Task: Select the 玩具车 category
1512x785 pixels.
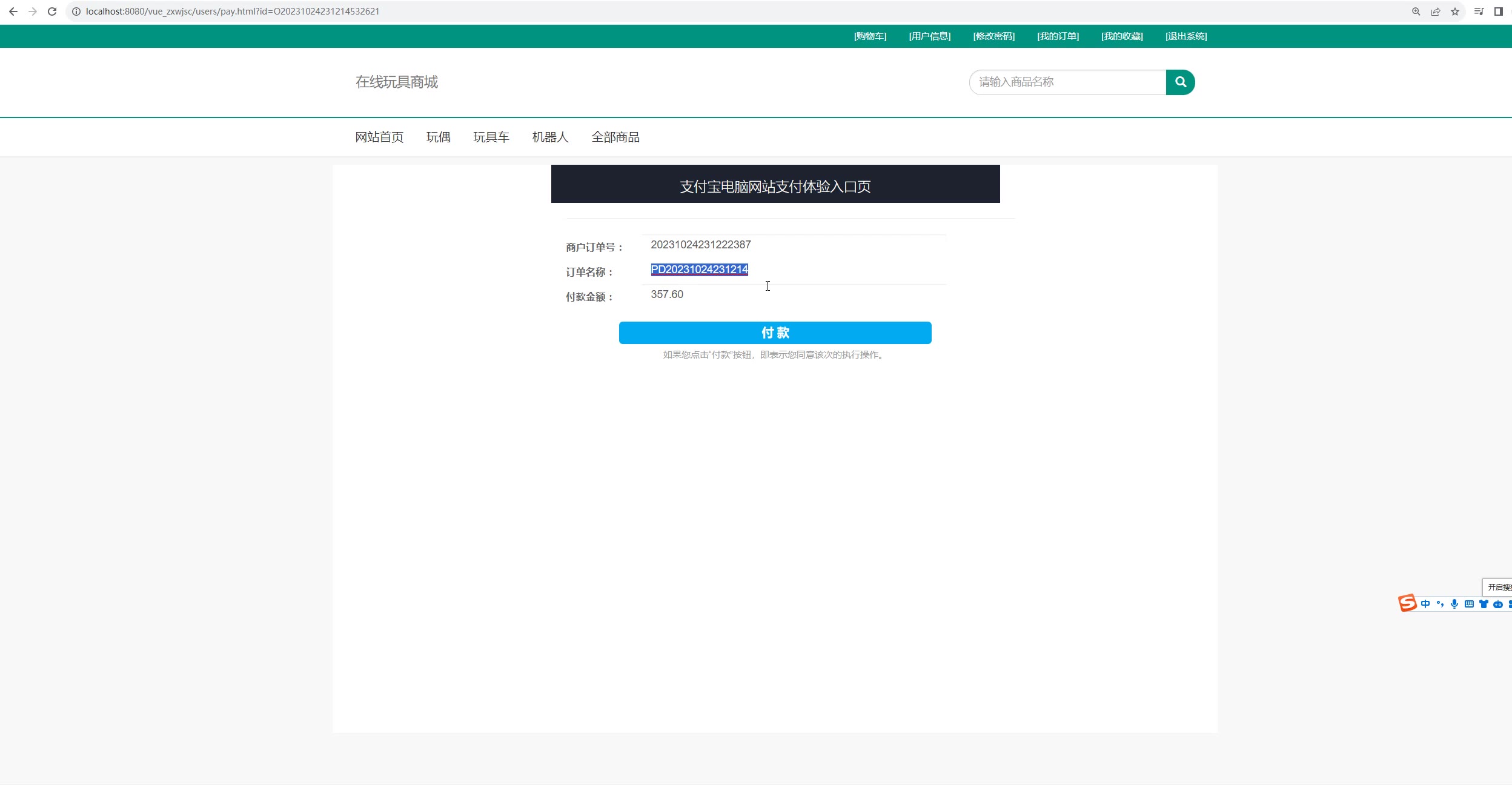Action: (x=491, y=137)
